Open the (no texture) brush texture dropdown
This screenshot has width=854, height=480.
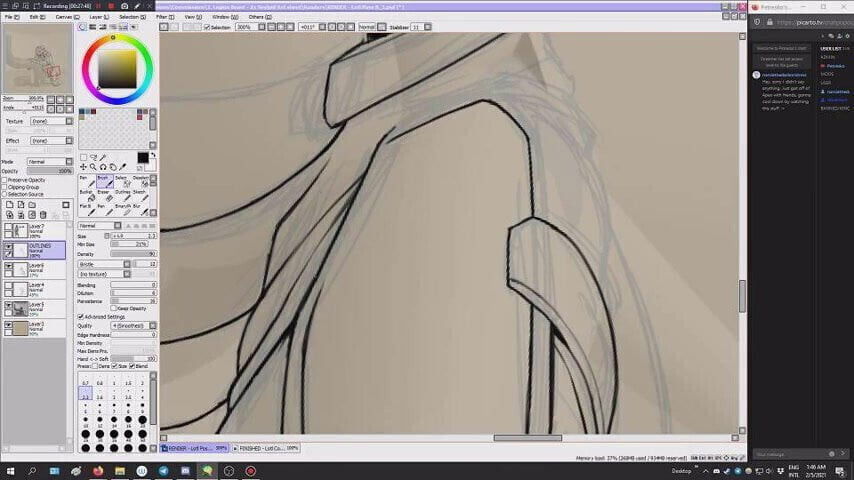105,274
